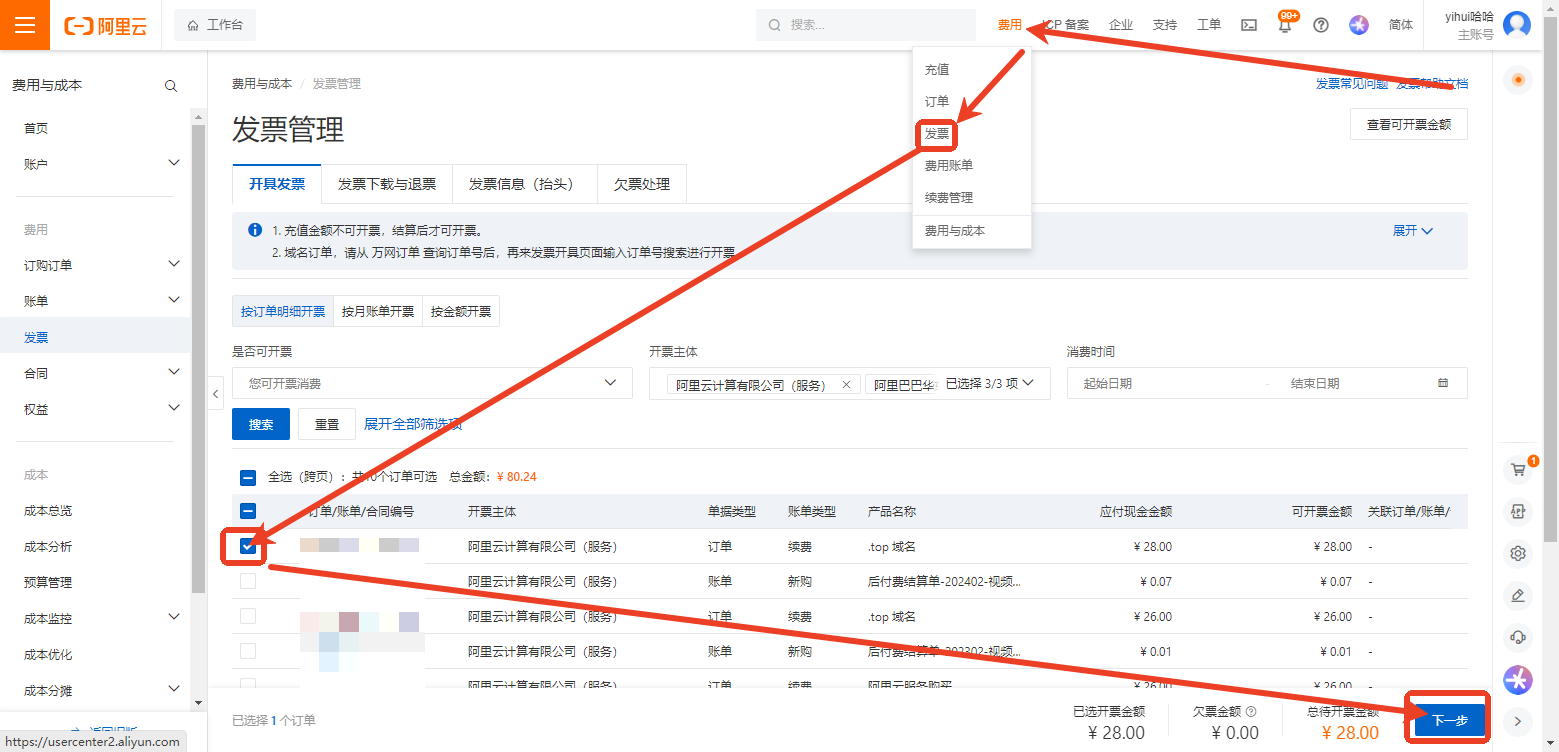
Task: Open 工作台 button
Action: tap(215, 25)
